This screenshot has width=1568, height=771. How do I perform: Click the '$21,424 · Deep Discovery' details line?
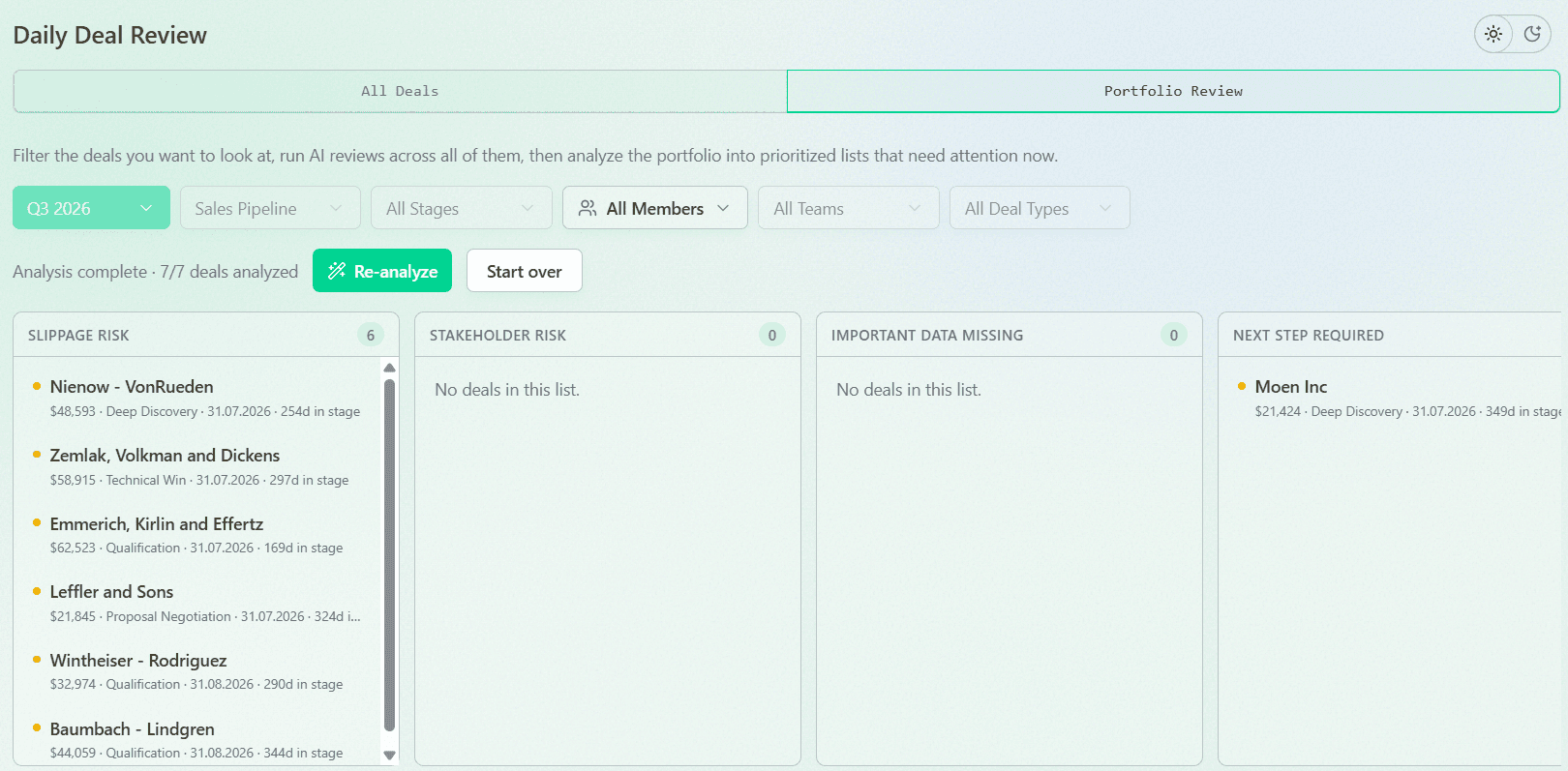pyautogui.click(x=1408, y=411)
